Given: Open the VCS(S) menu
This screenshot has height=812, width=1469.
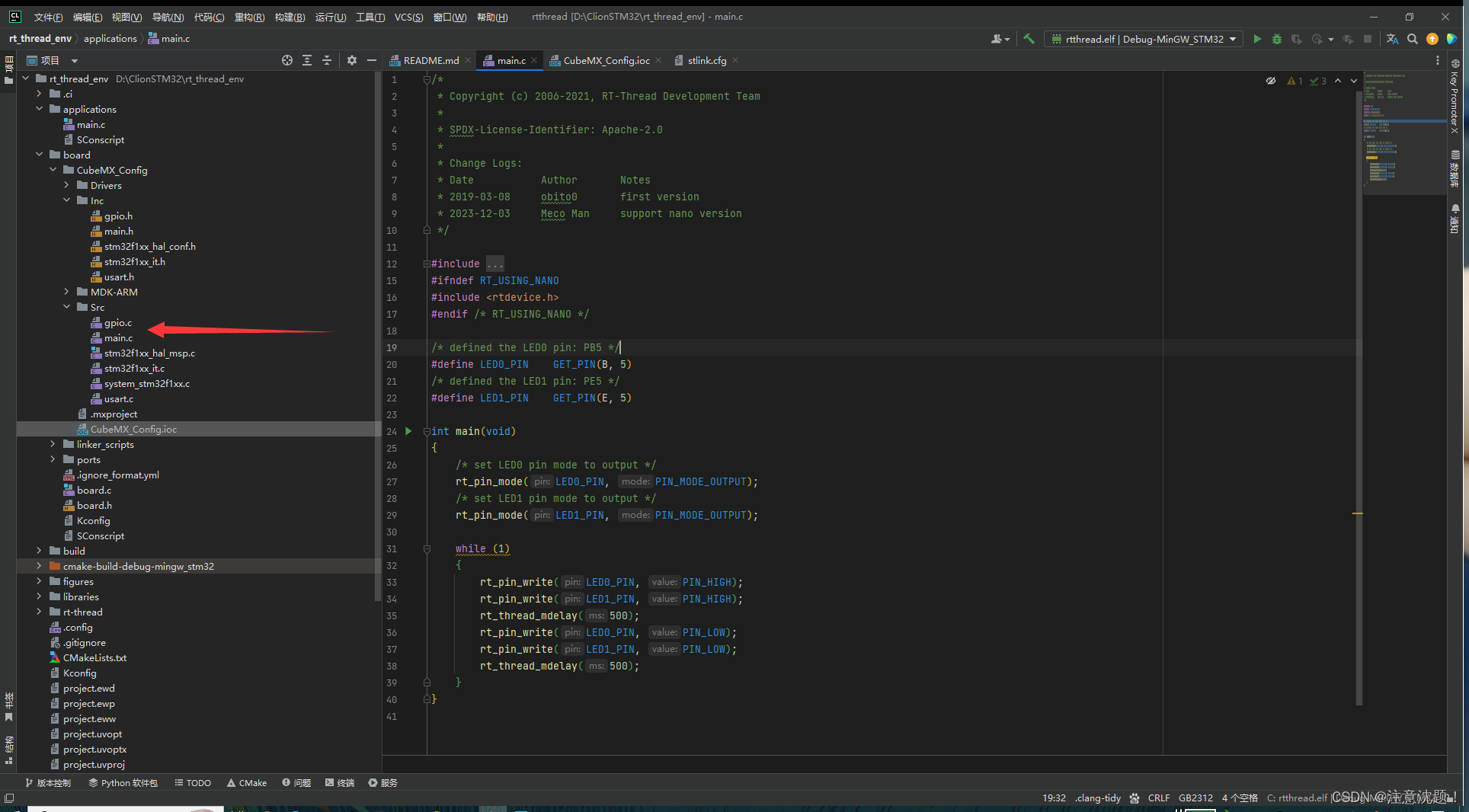Looking at the screenshot, I should pos(408,17).
